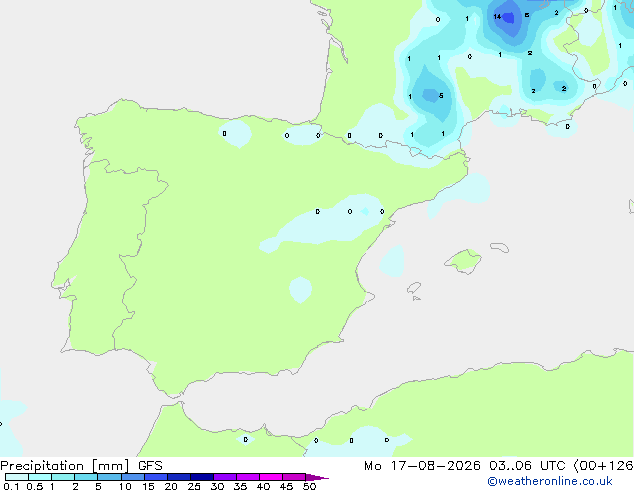This screenshot has width=634, height=490.
Task: Select the 35 to 40 mm legend swatch
Action: point(248,477)
